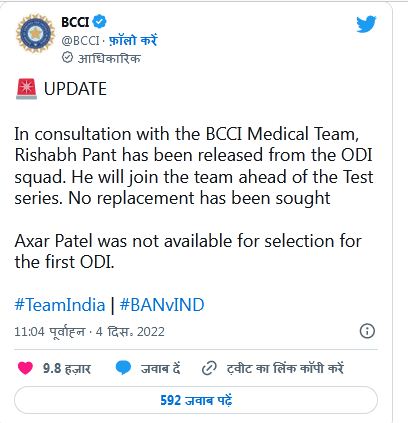
Task: Open the tweet info circle icon
Action: tap(367, 331)
